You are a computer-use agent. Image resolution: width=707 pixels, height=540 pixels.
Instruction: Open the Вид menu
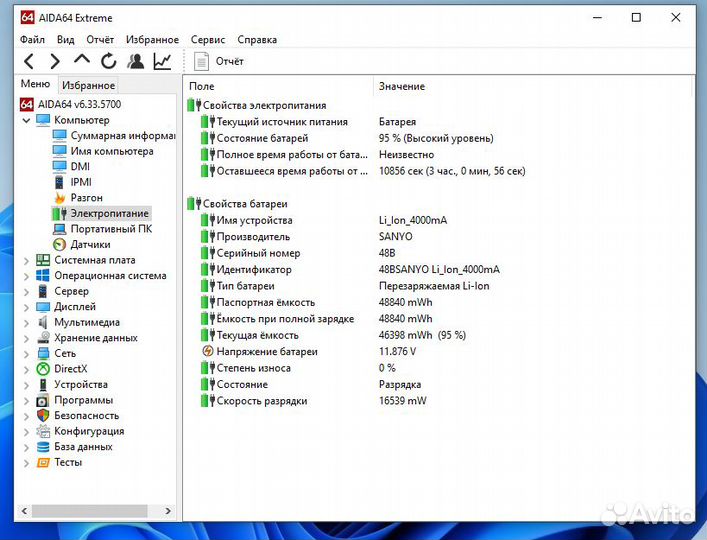(x=66, y=40)
